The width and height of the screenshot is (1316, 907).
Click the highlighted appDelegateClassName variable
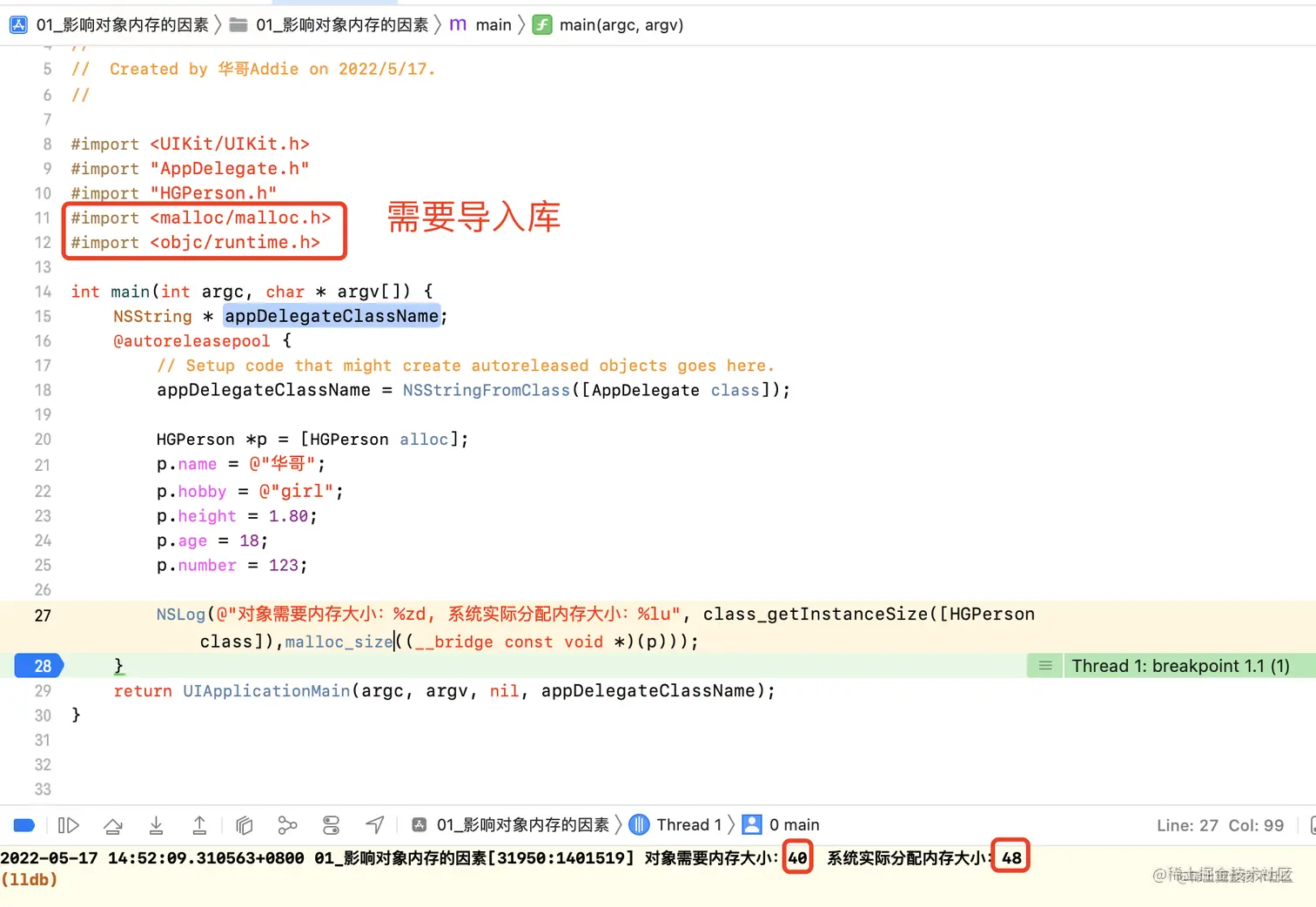[332, 316]
